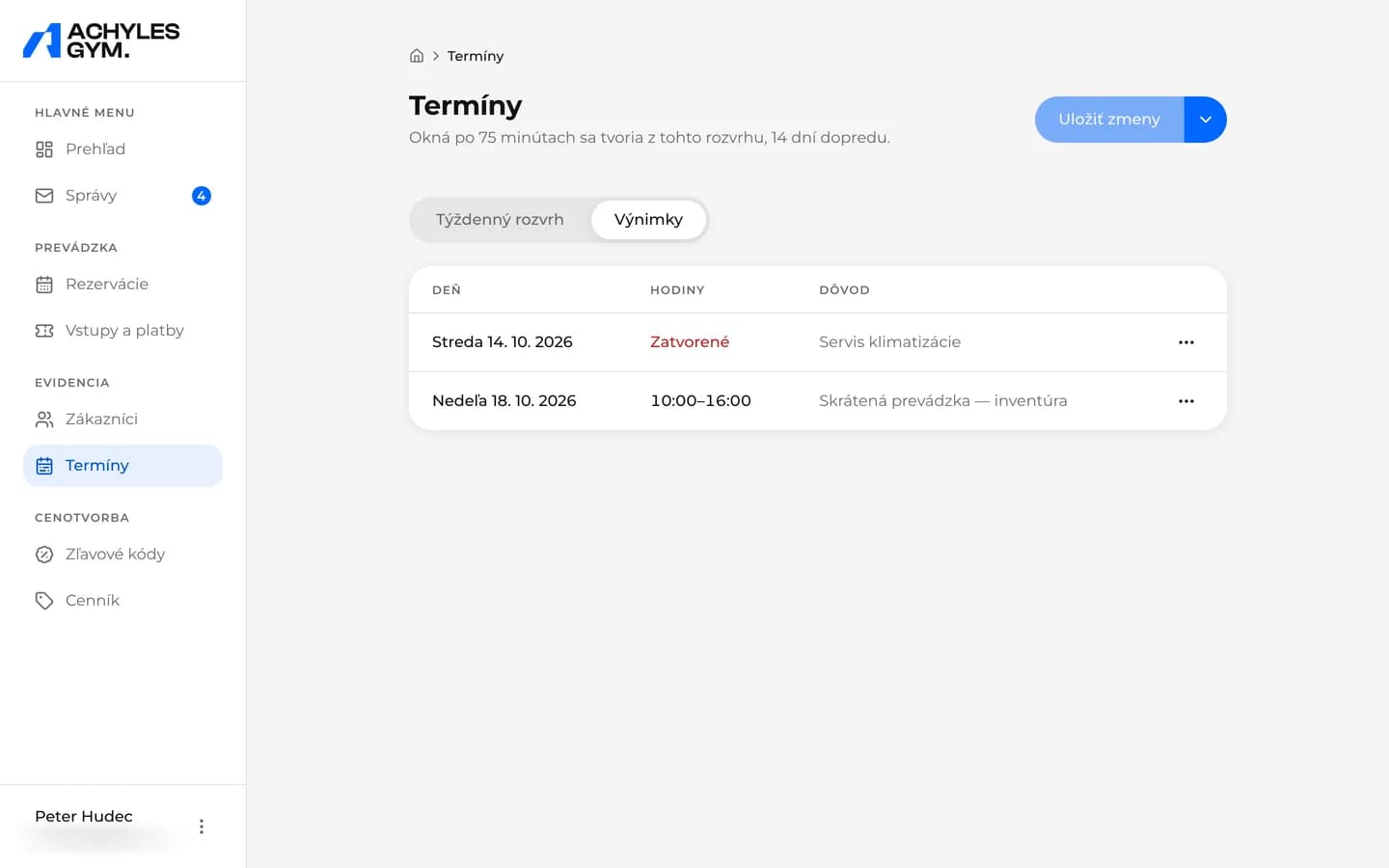Click the 10:00–16:00 hours cell
Viewport: 1389px width, 868px height.
[700, 401]
